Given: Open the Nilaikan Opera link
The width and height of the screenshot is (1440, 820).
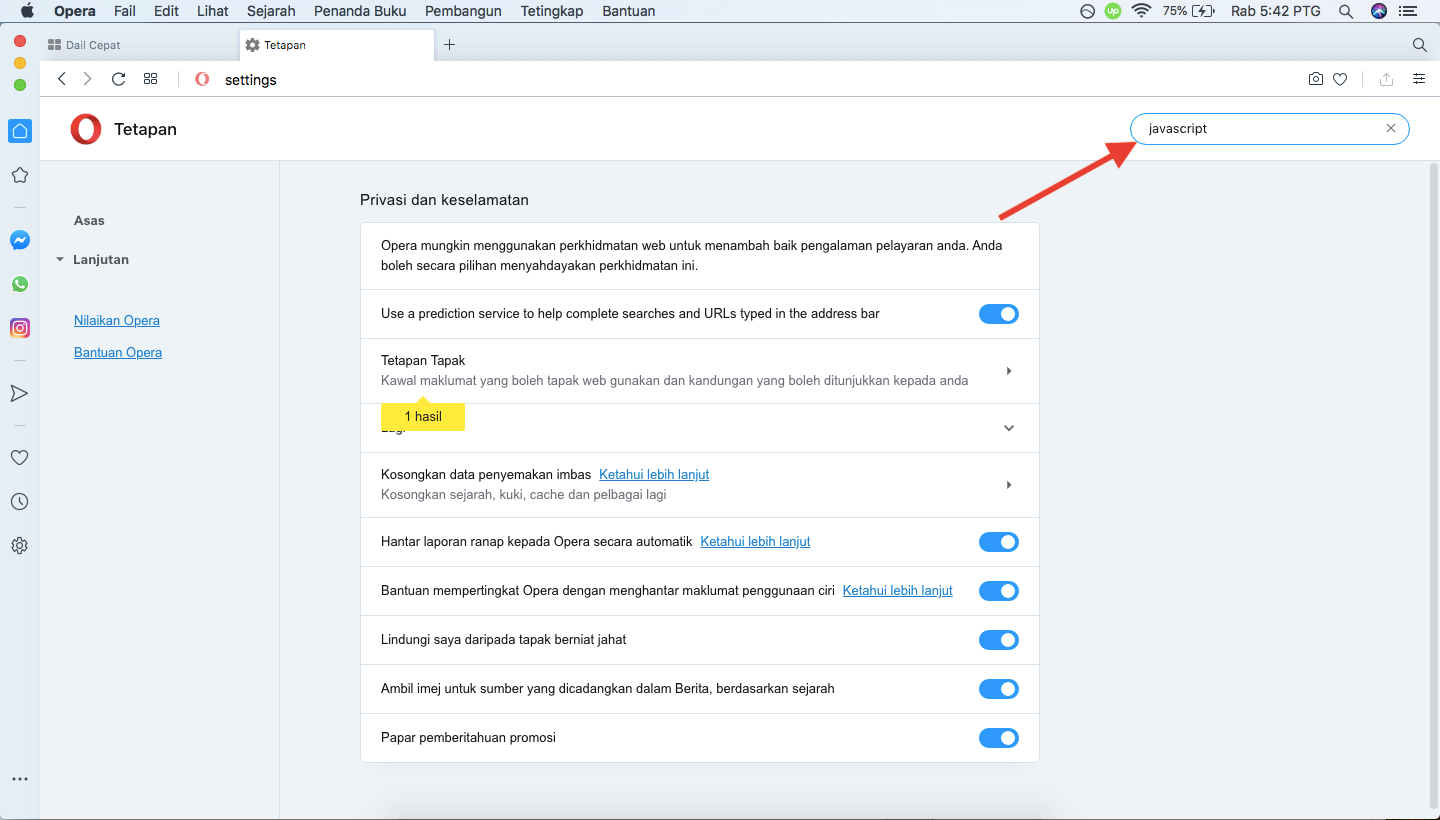Looking at the screenshot, I should tap(117, 321).
